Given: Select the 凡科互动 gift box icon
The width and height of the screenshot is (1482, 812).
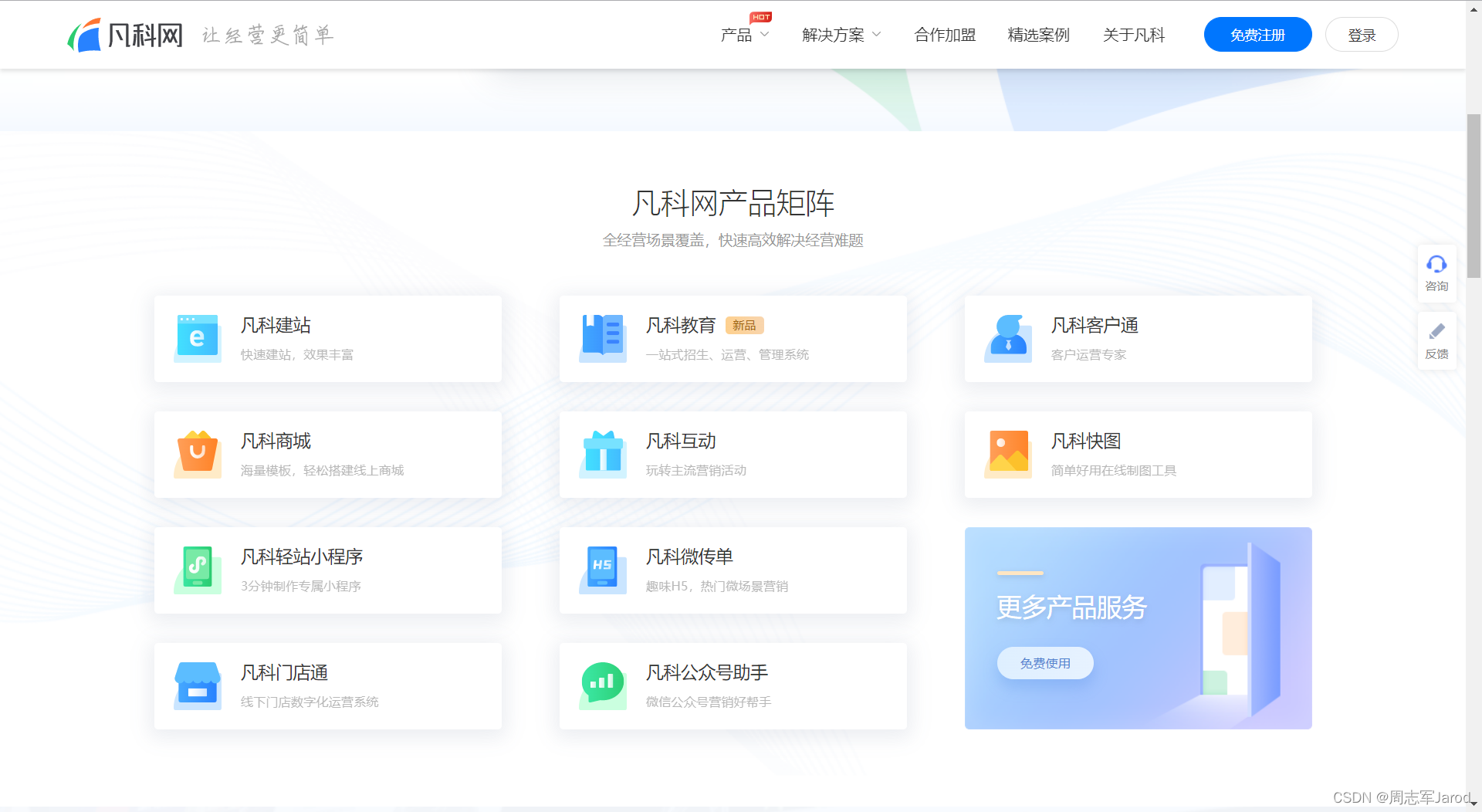Looking at the screenshot, I should point(603,453).
